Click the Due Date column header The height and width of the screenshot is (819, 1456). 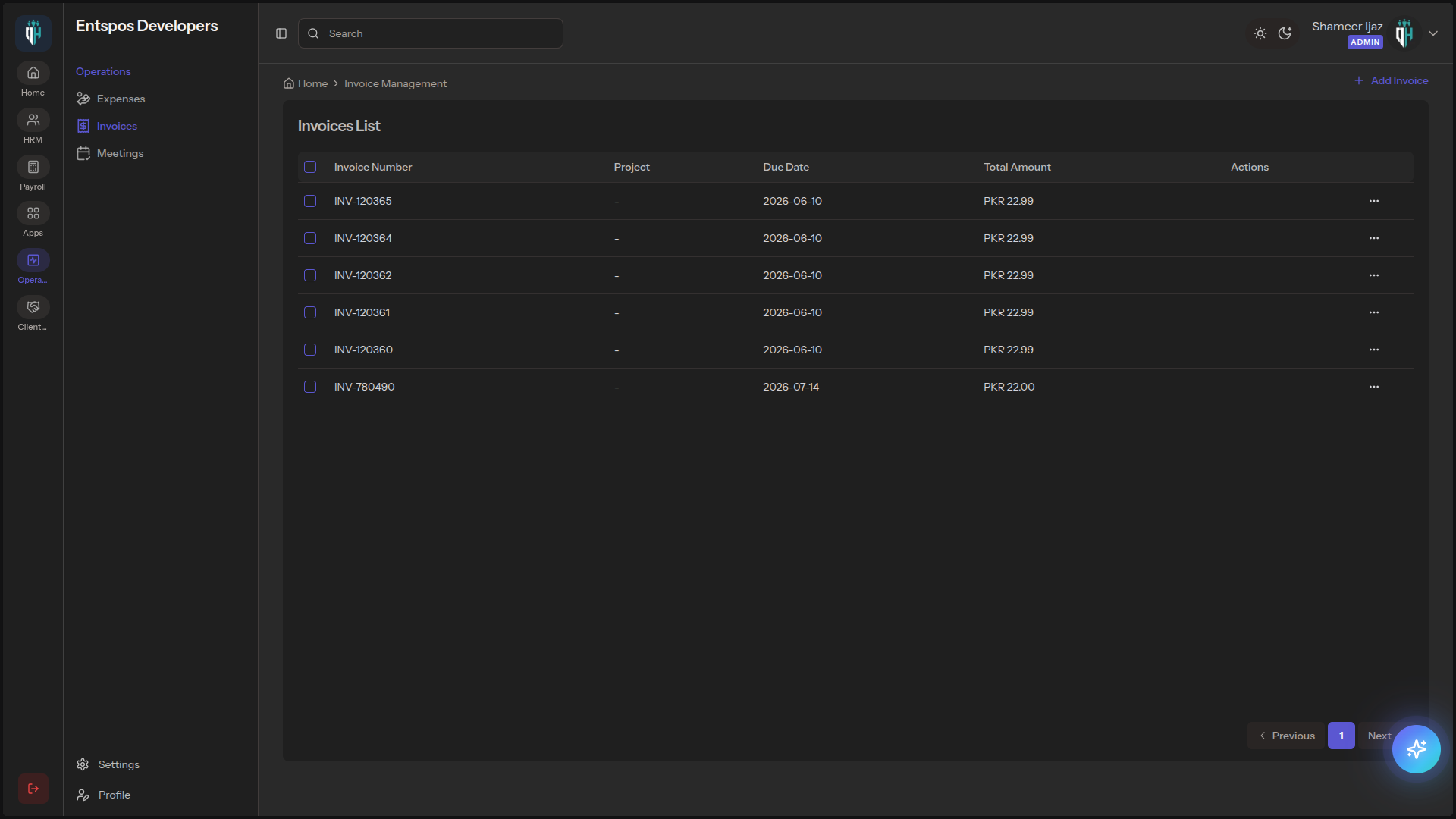point(786,167)
